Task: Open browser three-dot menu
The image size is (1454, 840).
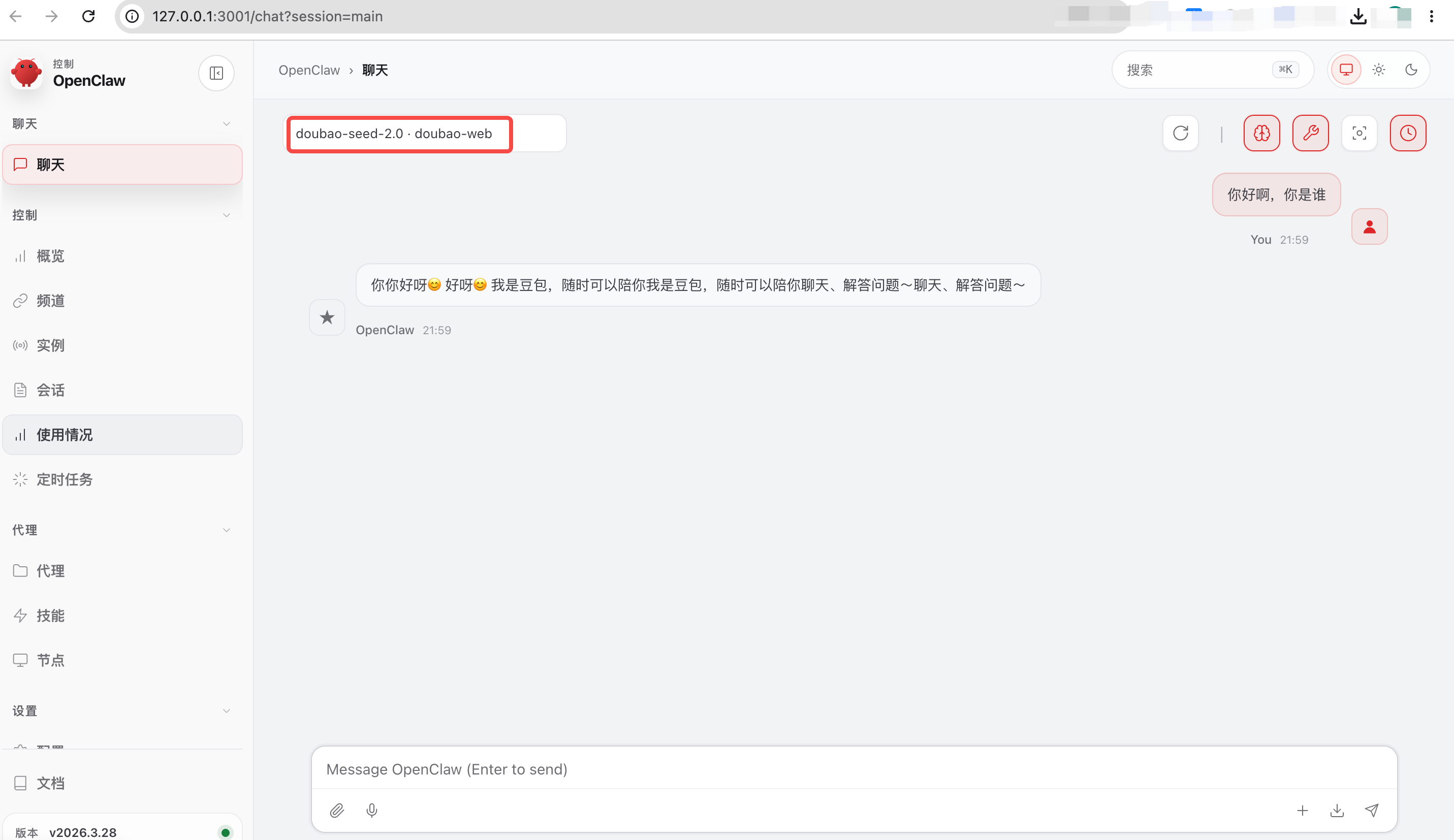Action: click(1432, 16)
